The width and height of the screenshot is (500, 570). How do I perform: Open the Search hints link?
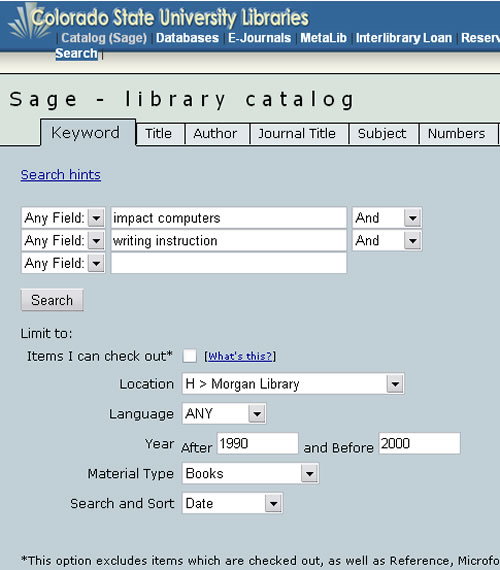point(60,175)
